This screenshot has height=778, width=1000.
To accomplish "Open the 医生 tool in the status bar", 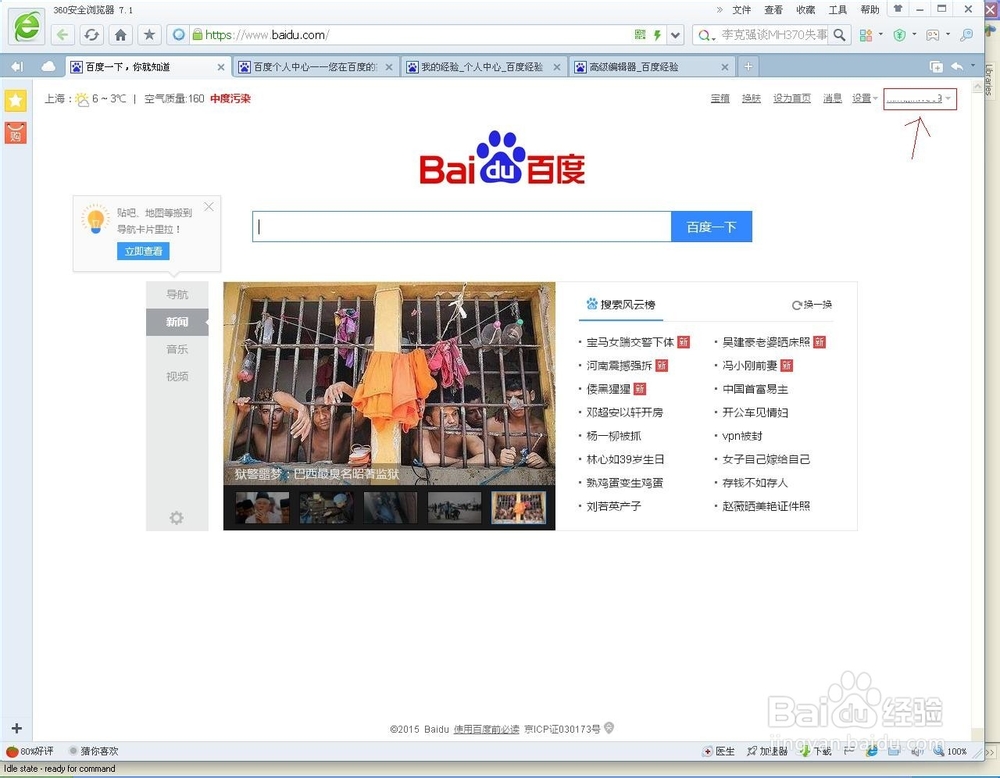I will (x=722, y=751).
